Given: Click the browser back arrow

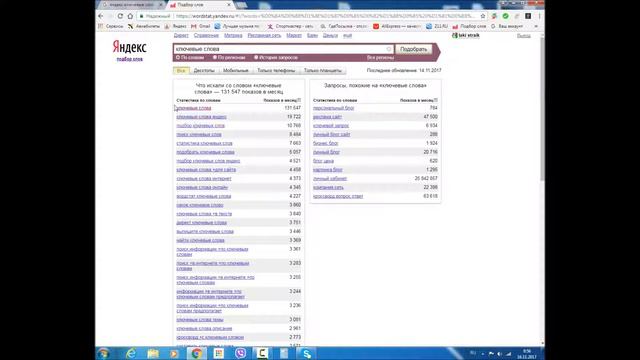Looking at the screenshot, I should pos(101,16).
